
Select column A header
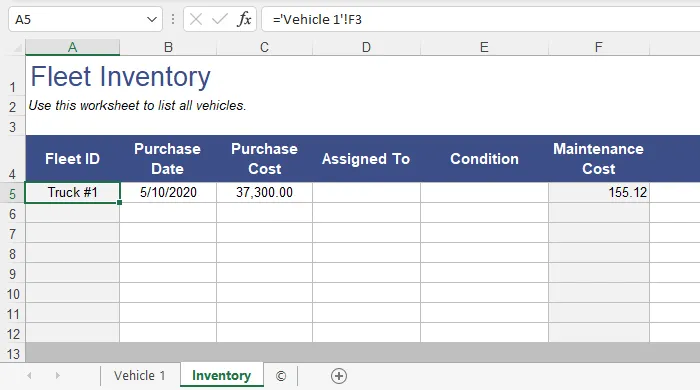pyautogui.click(x=72, y=47)
